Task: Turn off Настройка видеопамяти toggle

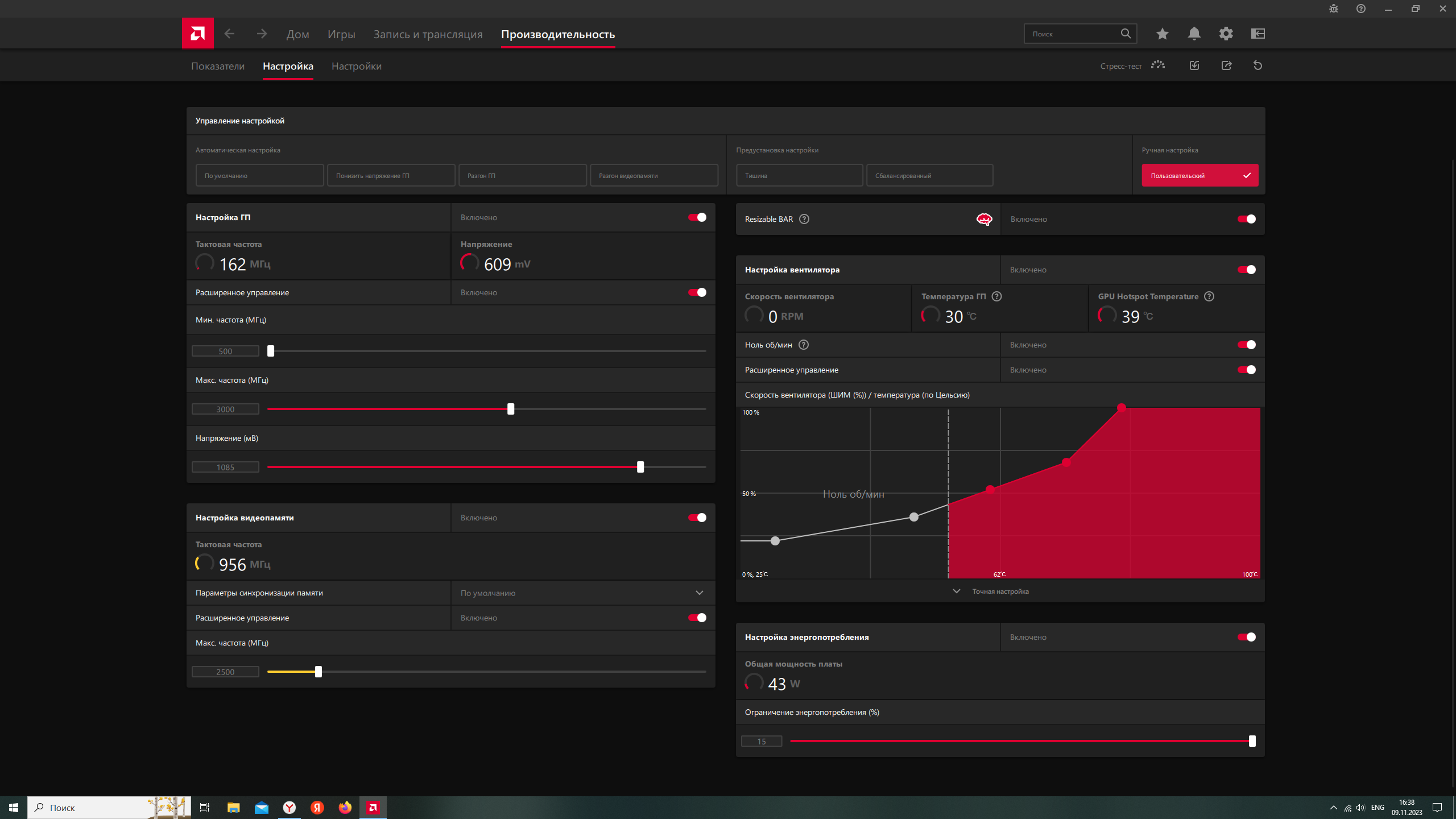Action: coord(697,518)
